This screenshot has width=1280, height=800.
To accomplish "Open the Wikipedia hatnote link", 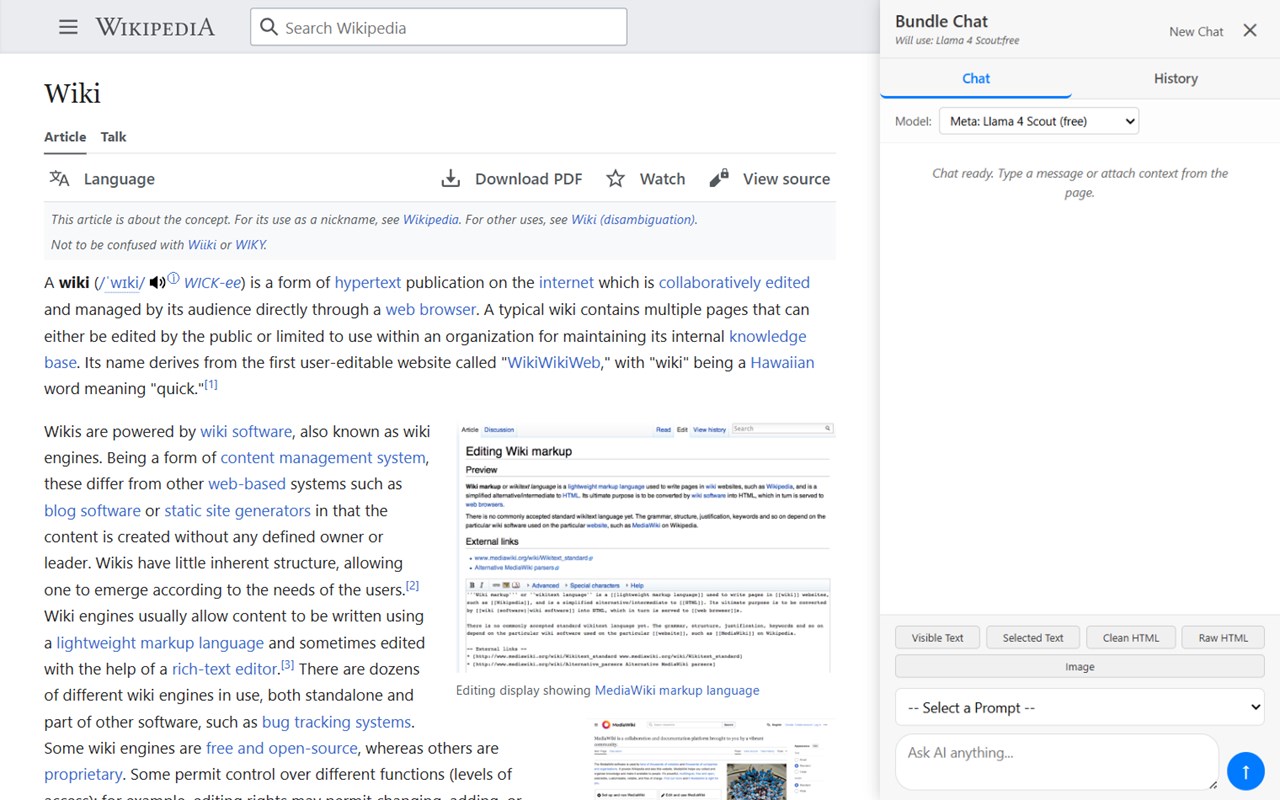I will point(431,219).
